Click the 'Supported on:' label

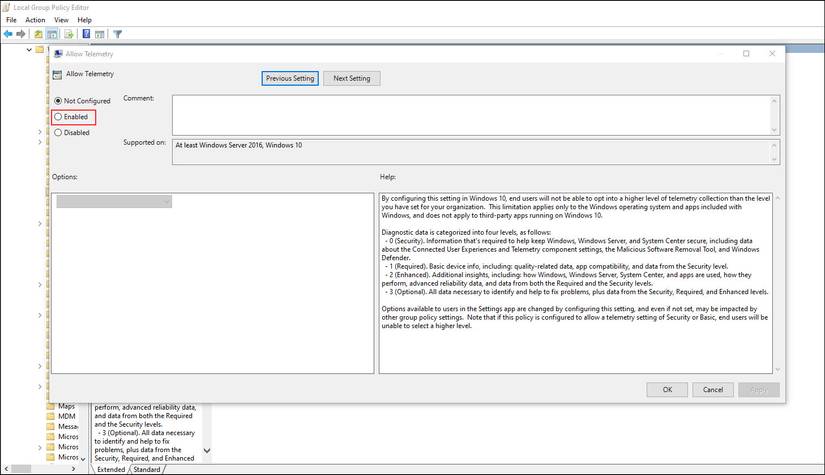pyautogui.click(x=145, y=143)
